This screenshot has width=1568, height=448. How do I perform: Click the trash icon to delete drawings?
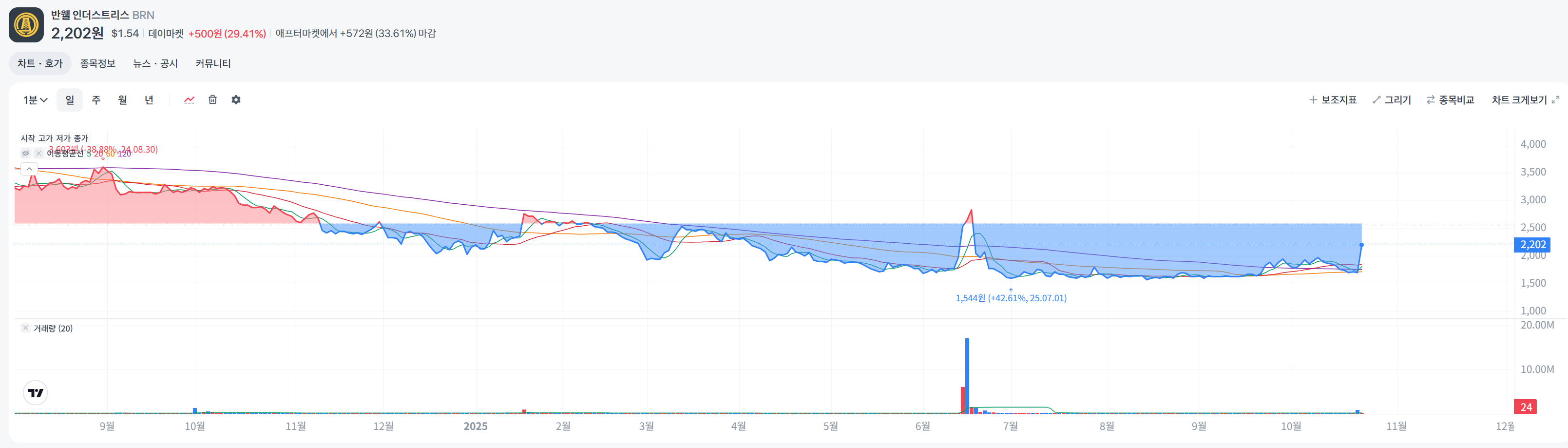[212, 100]
